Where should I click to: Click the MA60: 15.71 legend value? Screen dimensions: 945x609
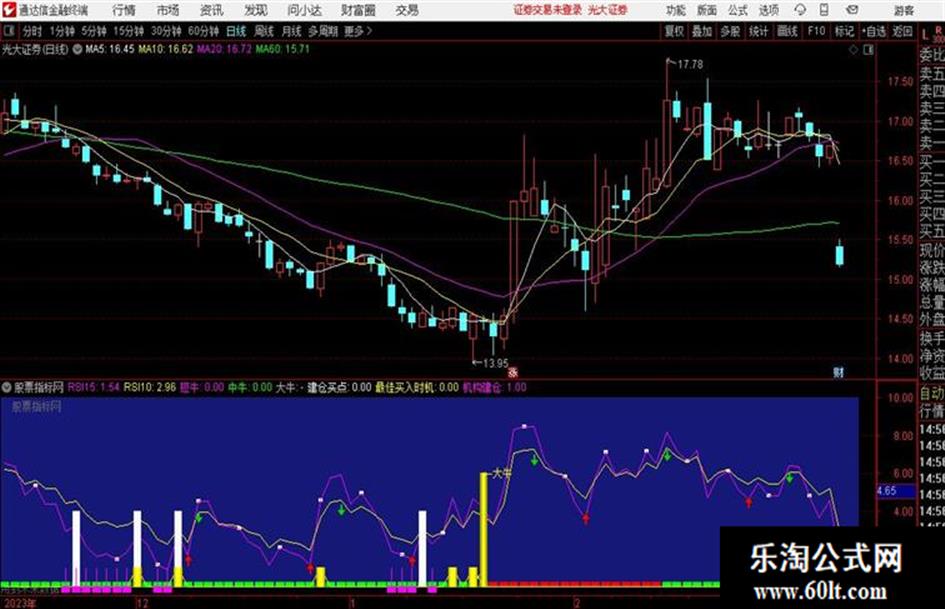pos(282,49)
